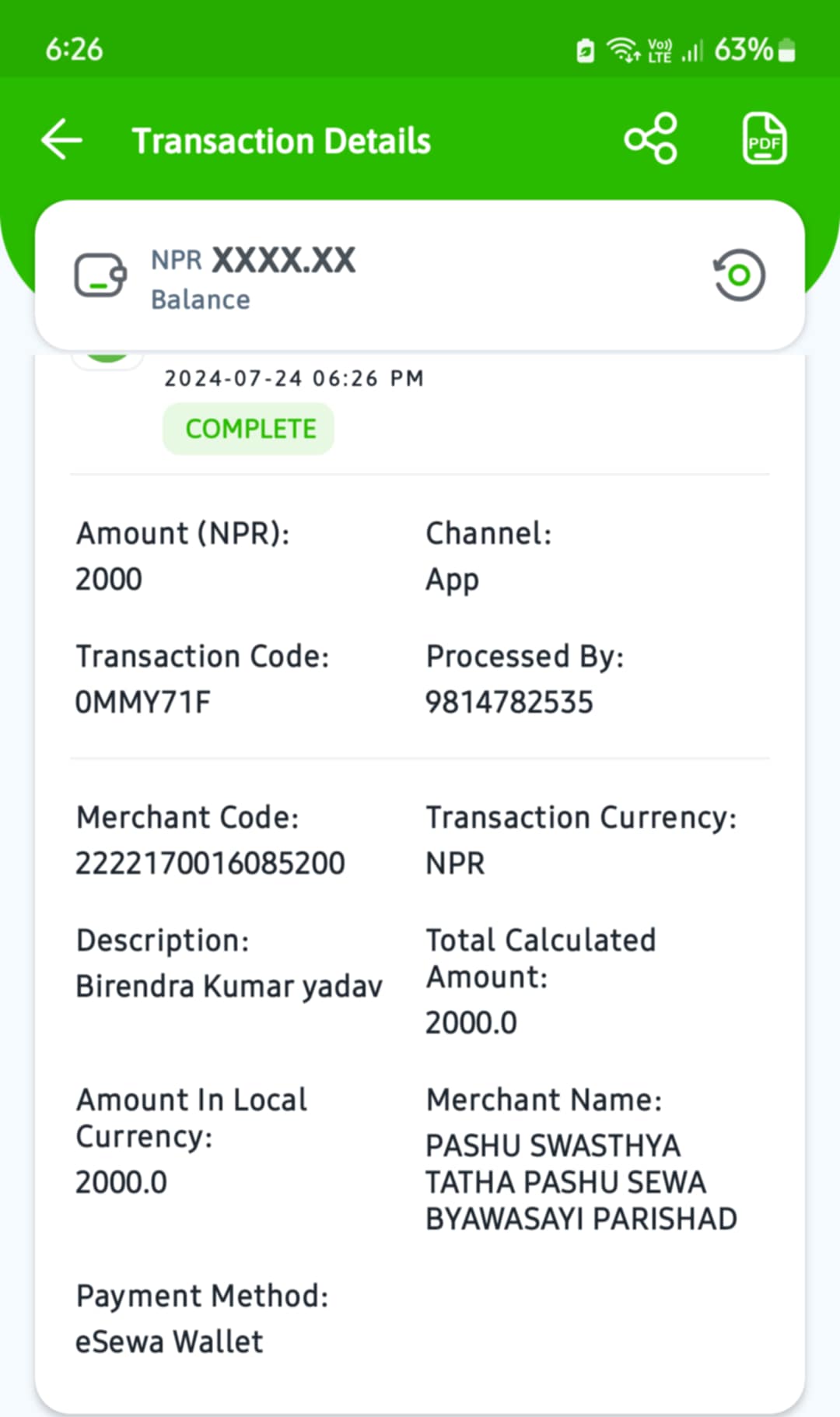Select description Birendra Kumar yadav
This screenshot has height=1417, width=840.
pyautogui.click(x=229, y=987)
